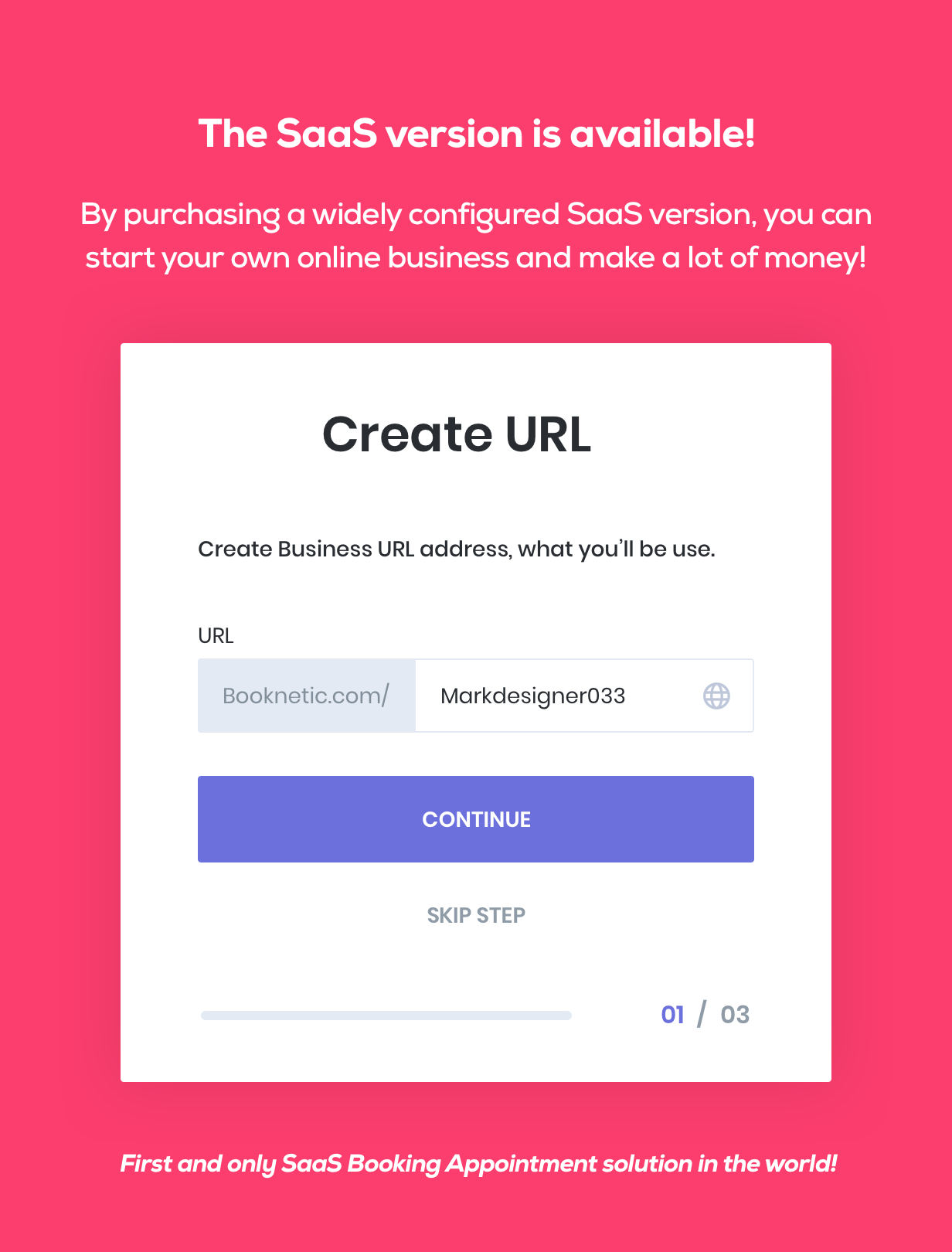The image size is (952, 1252).
Task: Click the 'First and only SaaS' footer tagline
Action: (478, 1163)
